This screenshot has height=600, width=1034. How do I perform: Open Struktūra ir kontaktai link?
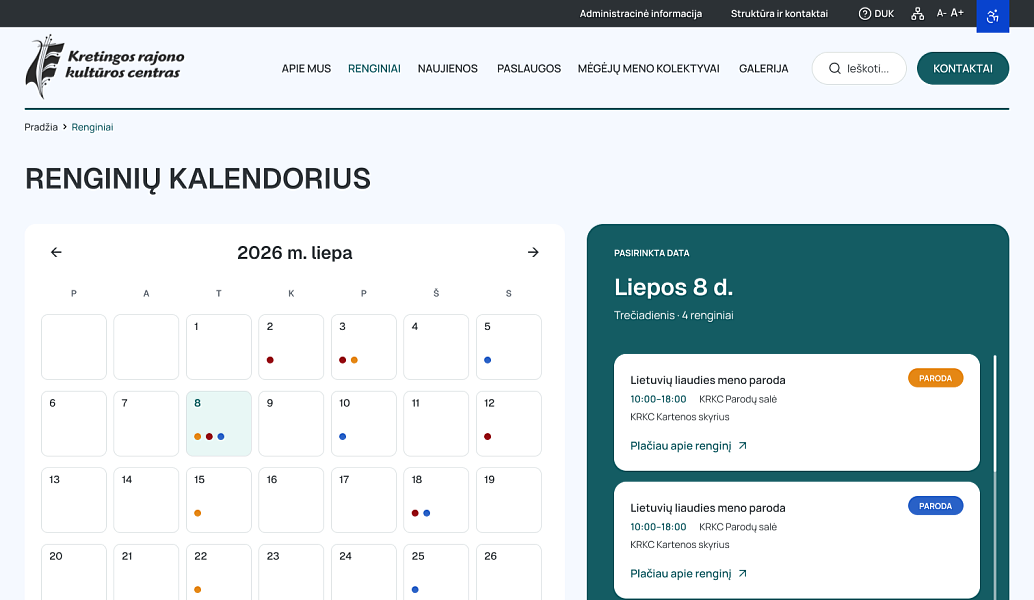779,14
